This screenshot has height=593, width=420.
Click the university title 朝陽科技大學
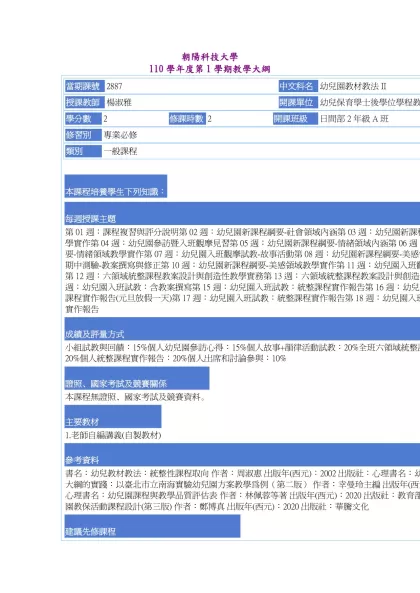click(x=210, y=57)
